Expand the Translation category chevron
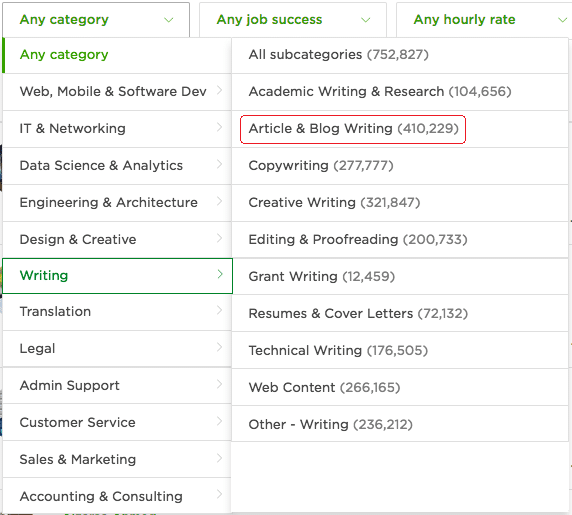 pyautogui.click(x=219, y=310)
